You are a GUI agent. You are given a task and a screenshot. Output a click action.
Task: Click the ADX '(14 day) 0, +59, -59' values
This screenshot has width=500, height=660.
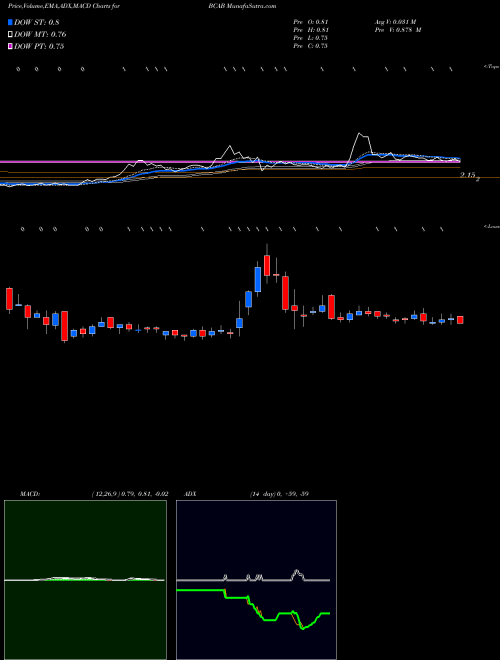(279, 494)
